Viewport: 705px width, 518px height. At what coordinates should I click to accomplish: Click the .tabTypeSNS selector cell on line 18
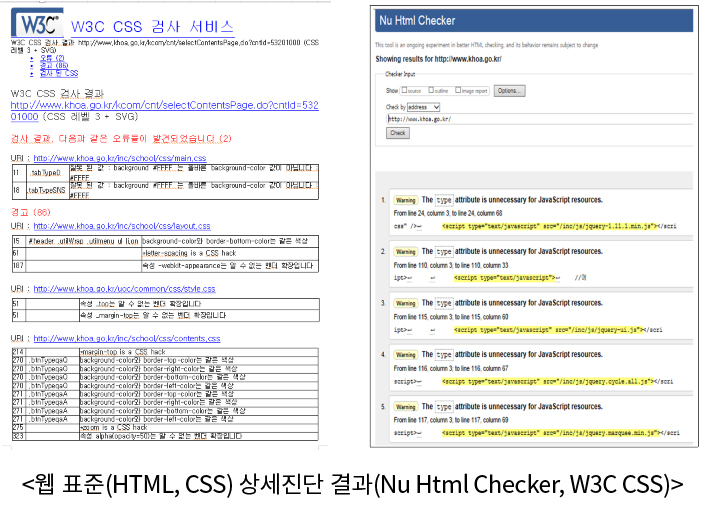click(47, 191)
